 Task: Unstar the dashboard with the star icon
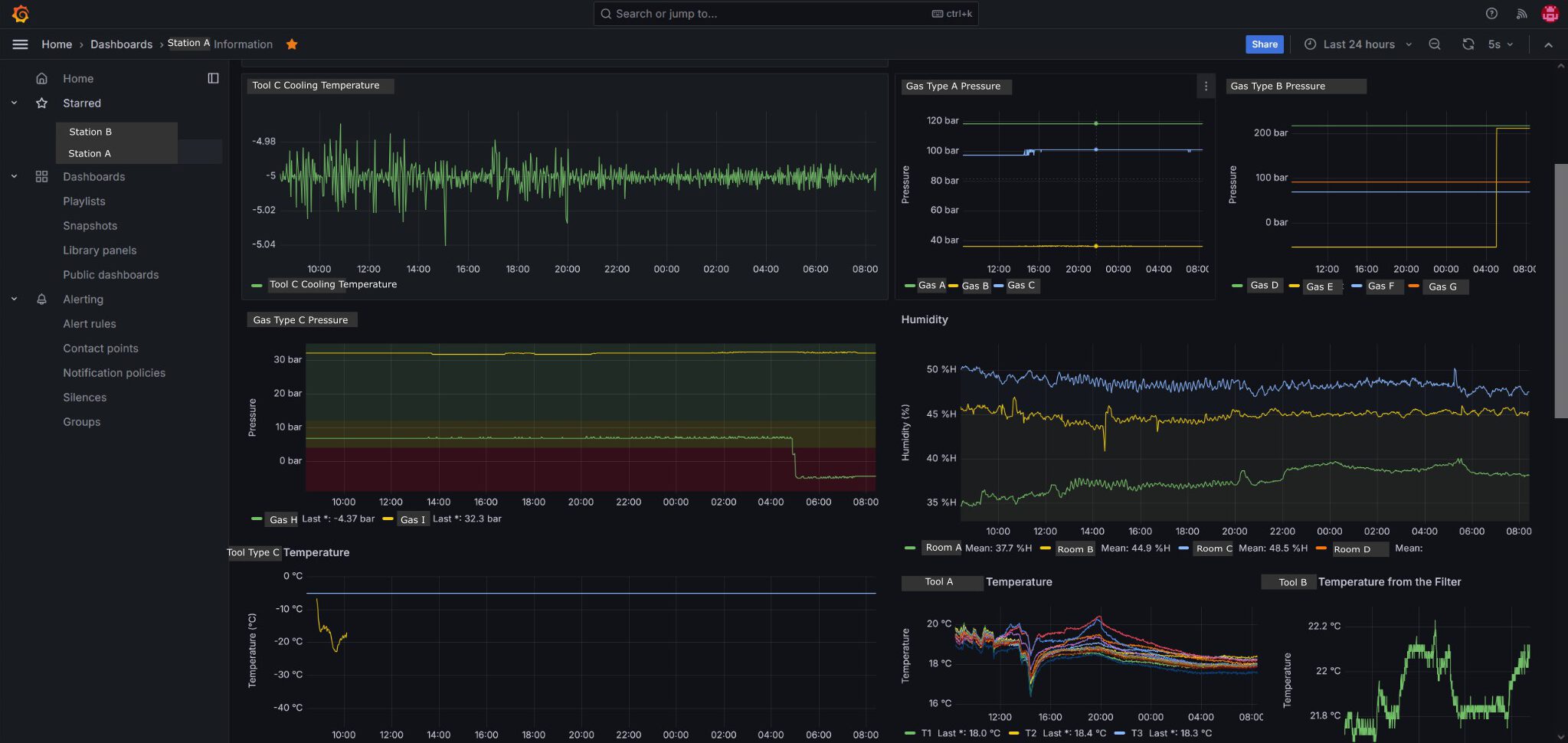click(x=292, y=44)
